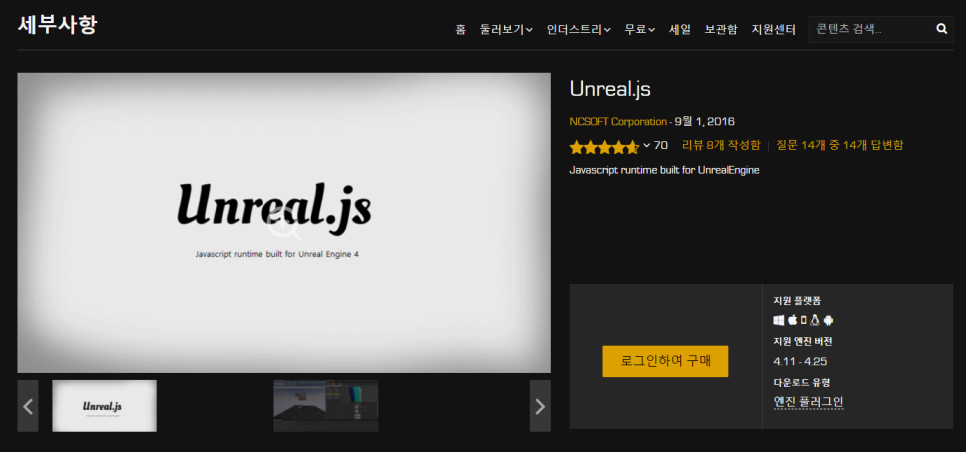966x452 pixels.
Task: Click the Linux penguin platform icon
Action: click(x=814, y=320)
